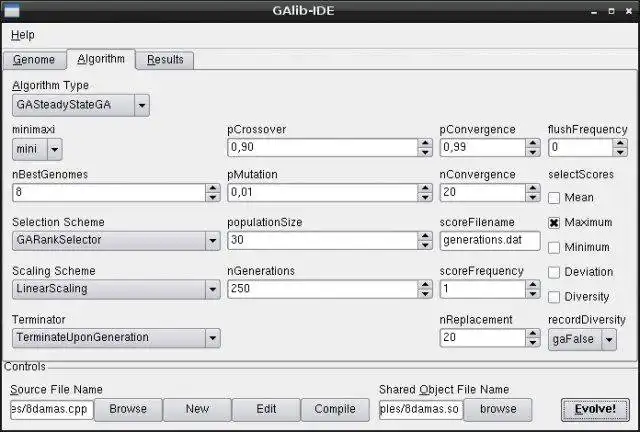Increase nGenerations using the up arrow
Image resolution: width=640 pixels, height=432 pixels.
point(424,285)
